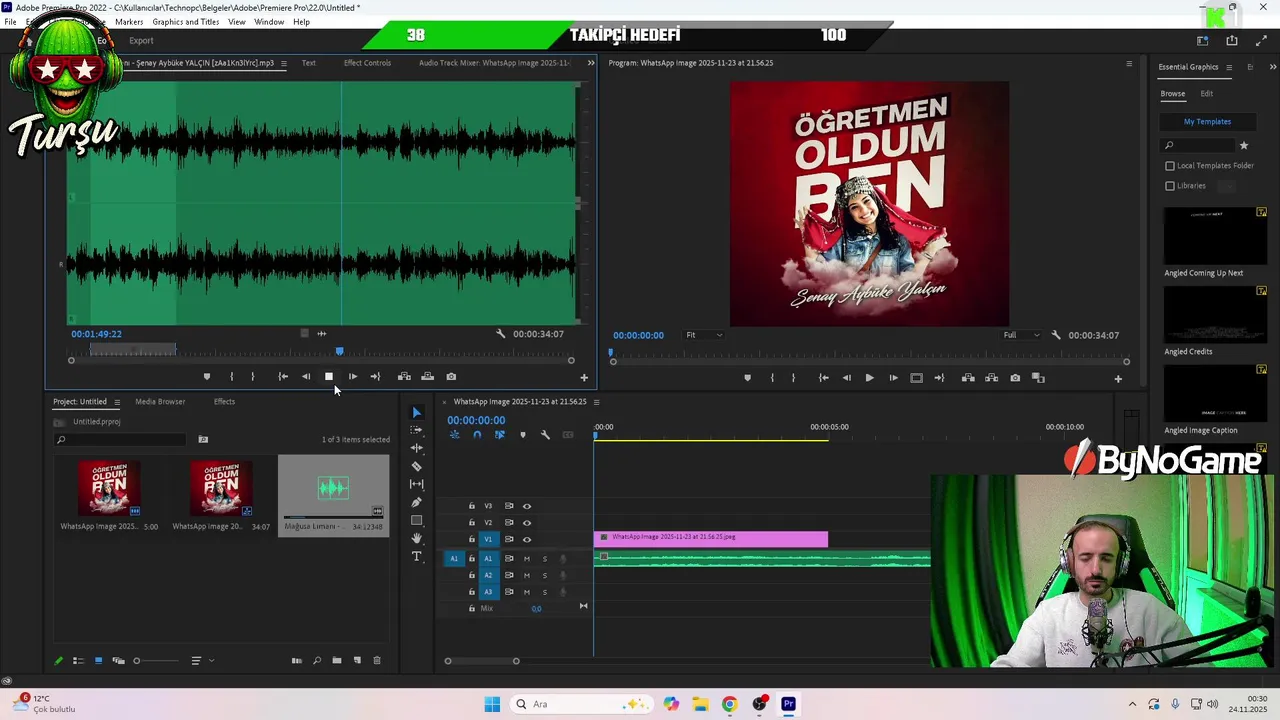
Task: Open Export workspace tab
Action: (x=141, y=41)
